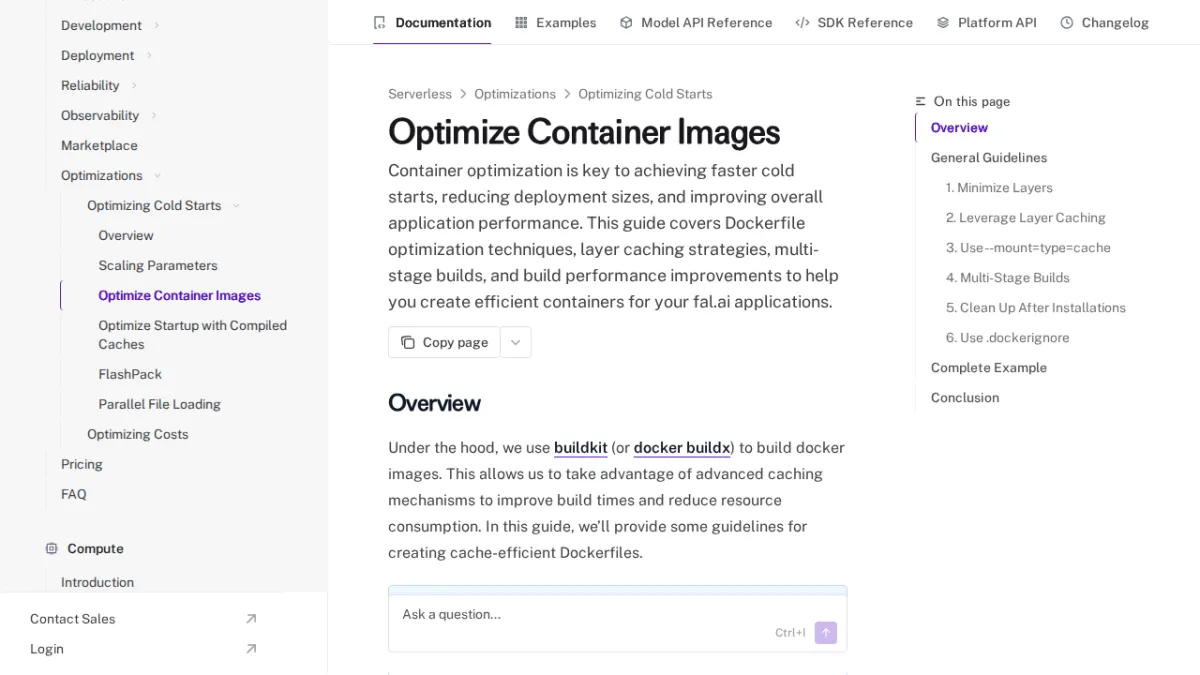The height and width of the screenshot is (675, 1200).
Task: Open Scaling Parameters in sidebar
Action: tap(158, 265)
